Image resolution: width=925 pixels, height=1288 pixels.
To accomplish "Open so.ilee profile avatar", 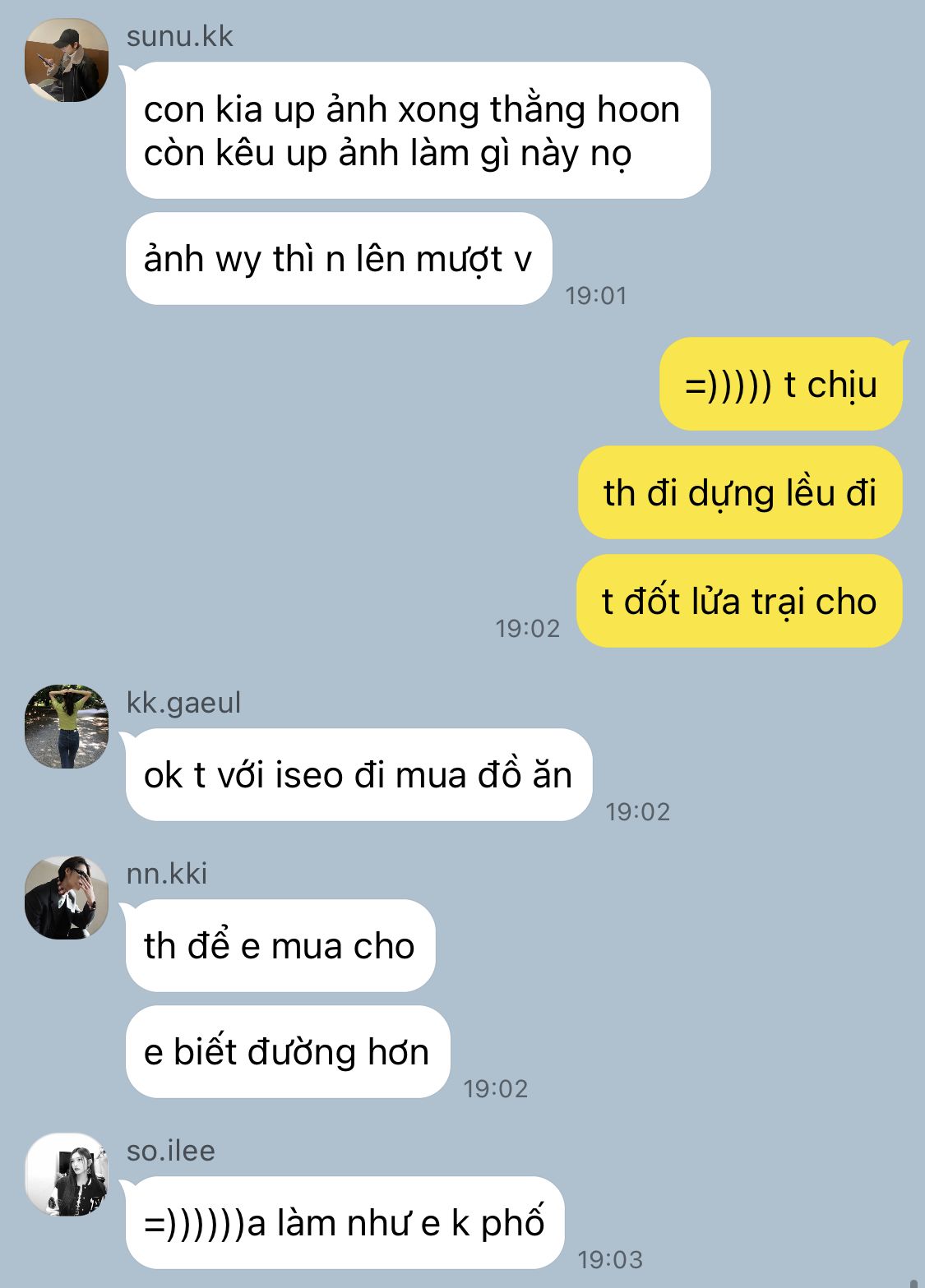I will point(67,1175).
